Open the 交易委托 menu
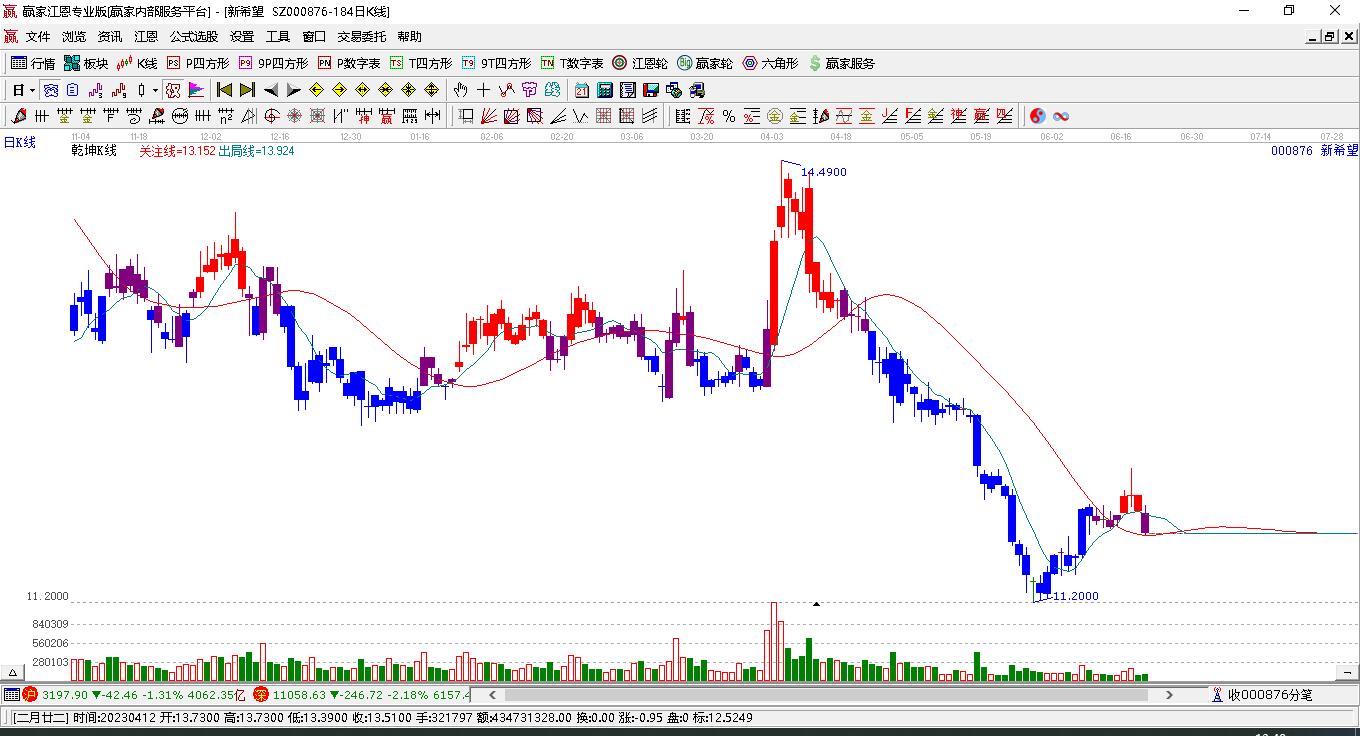This screenshot has width=1360, height=736. pyautogui.click(x=361, y=36)
